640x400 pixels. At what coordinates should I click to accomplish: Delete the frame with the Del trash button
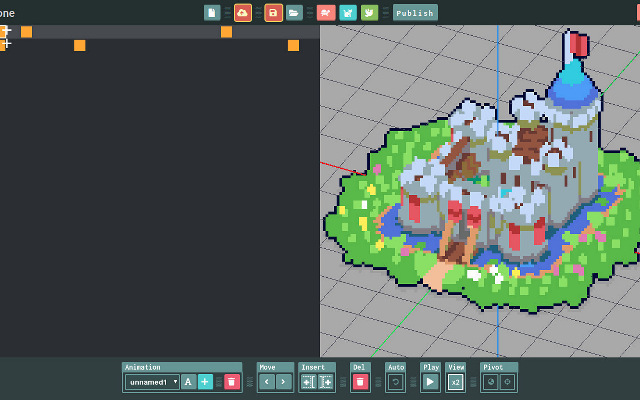tap(360, 382)
